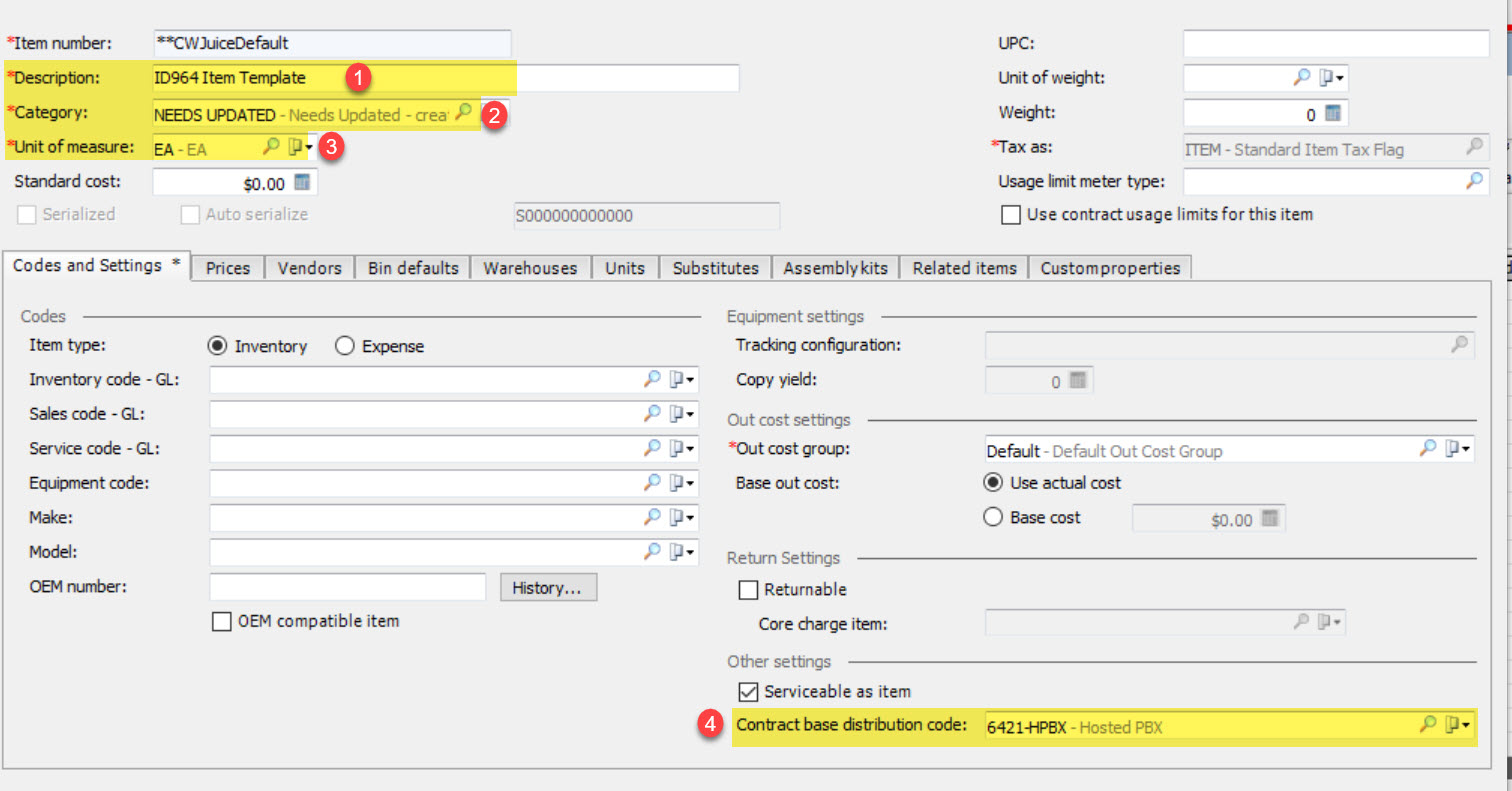Open the Inventory code - GL lookup magnifier

pos(652,379)
